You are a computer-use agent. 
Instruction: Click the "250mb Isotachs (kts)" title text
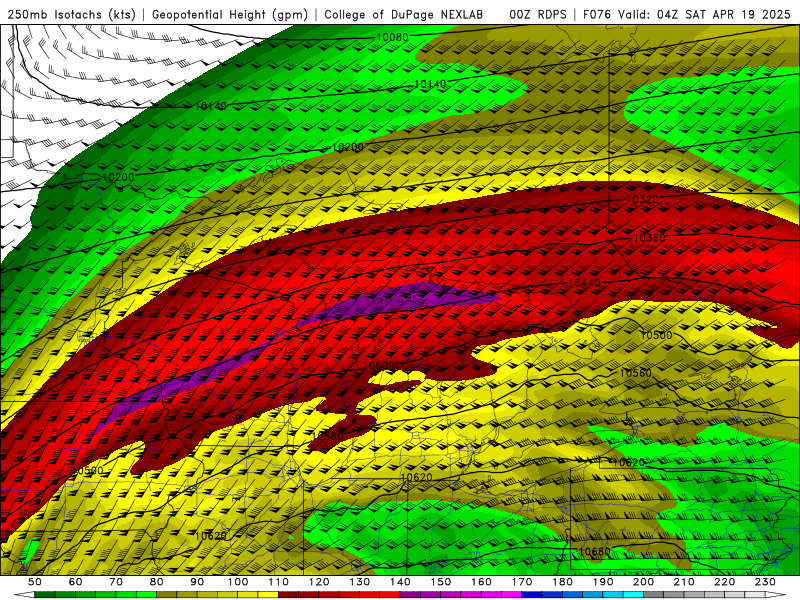click(71, 14)
